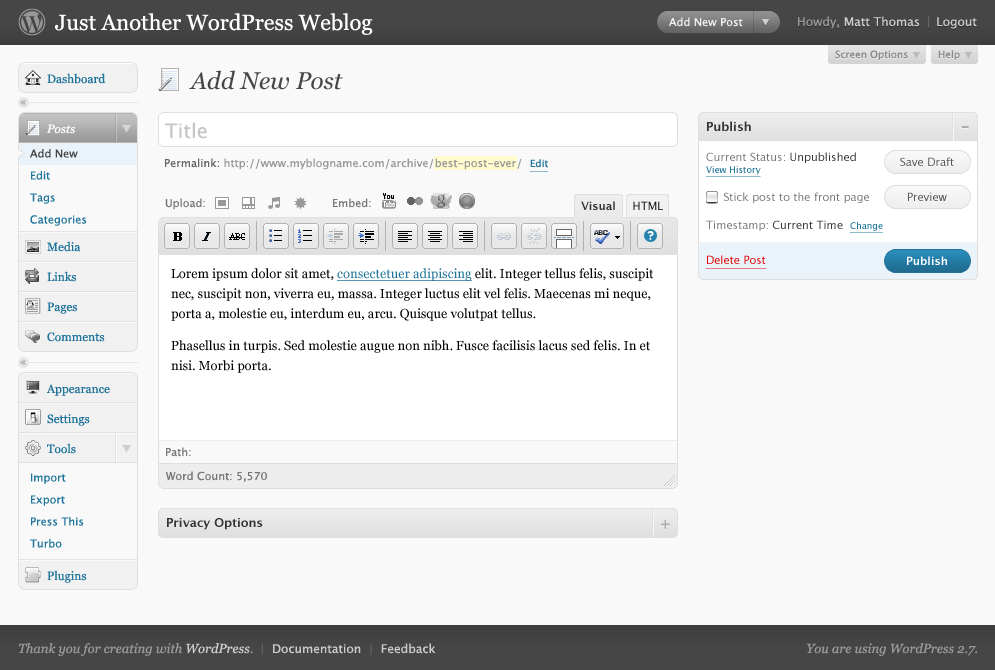Click into the post Title field

(x=417, y=130)
